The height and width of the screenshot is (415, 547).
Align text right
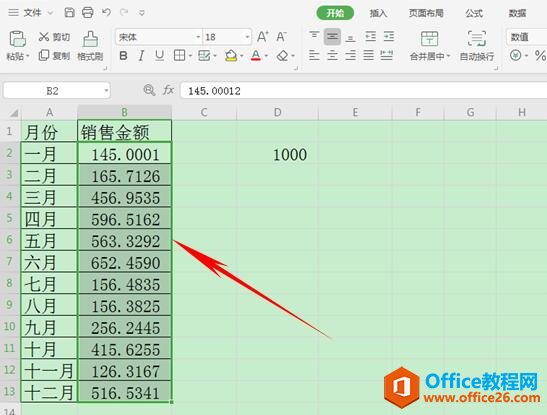(x=351, y=55)
